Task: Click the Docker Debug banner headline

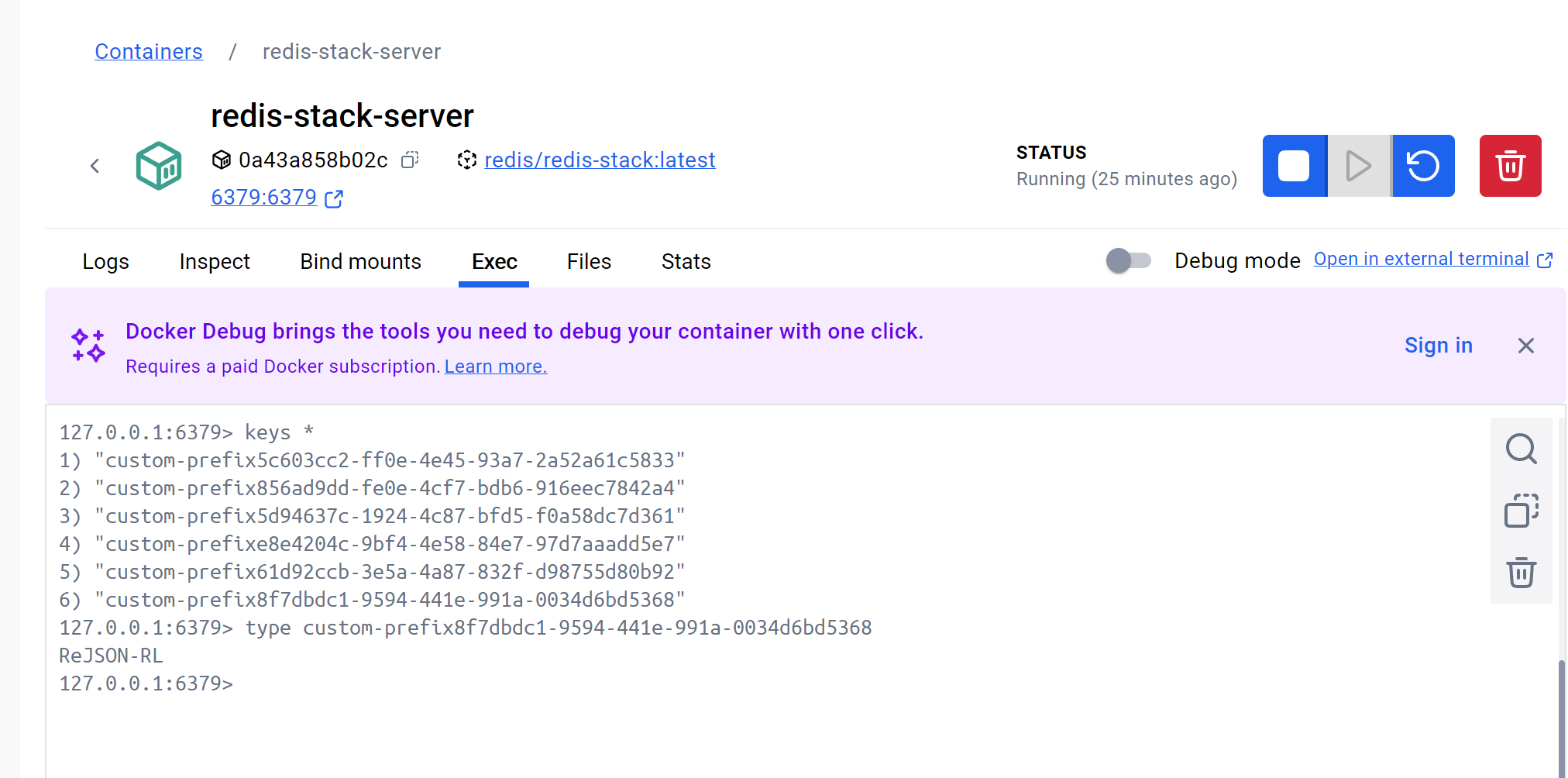Action: [524, 332]
